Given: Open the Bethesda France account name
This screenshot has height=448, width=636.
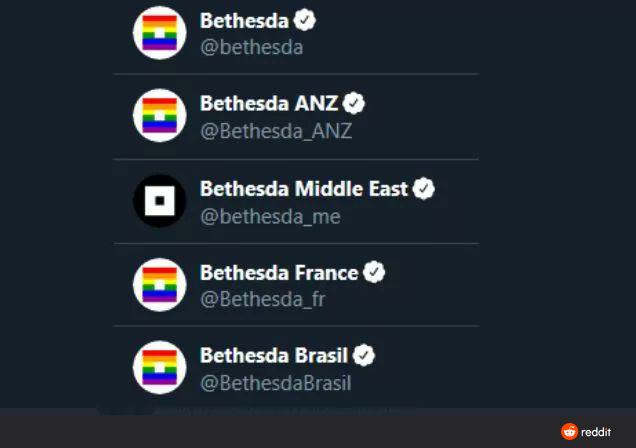Looking at the screenshot, I should (279, 272).
